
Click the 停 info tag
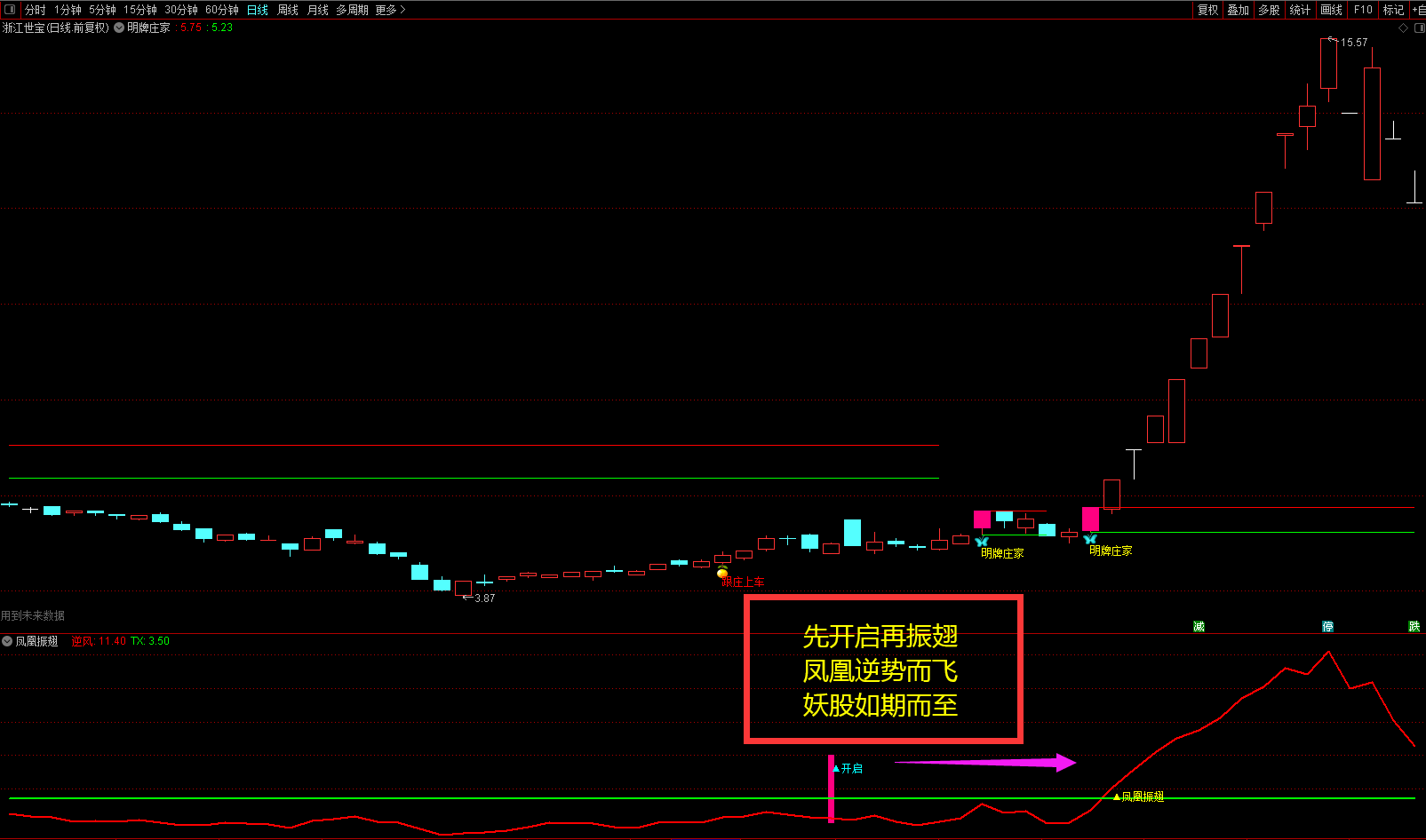1327,627
